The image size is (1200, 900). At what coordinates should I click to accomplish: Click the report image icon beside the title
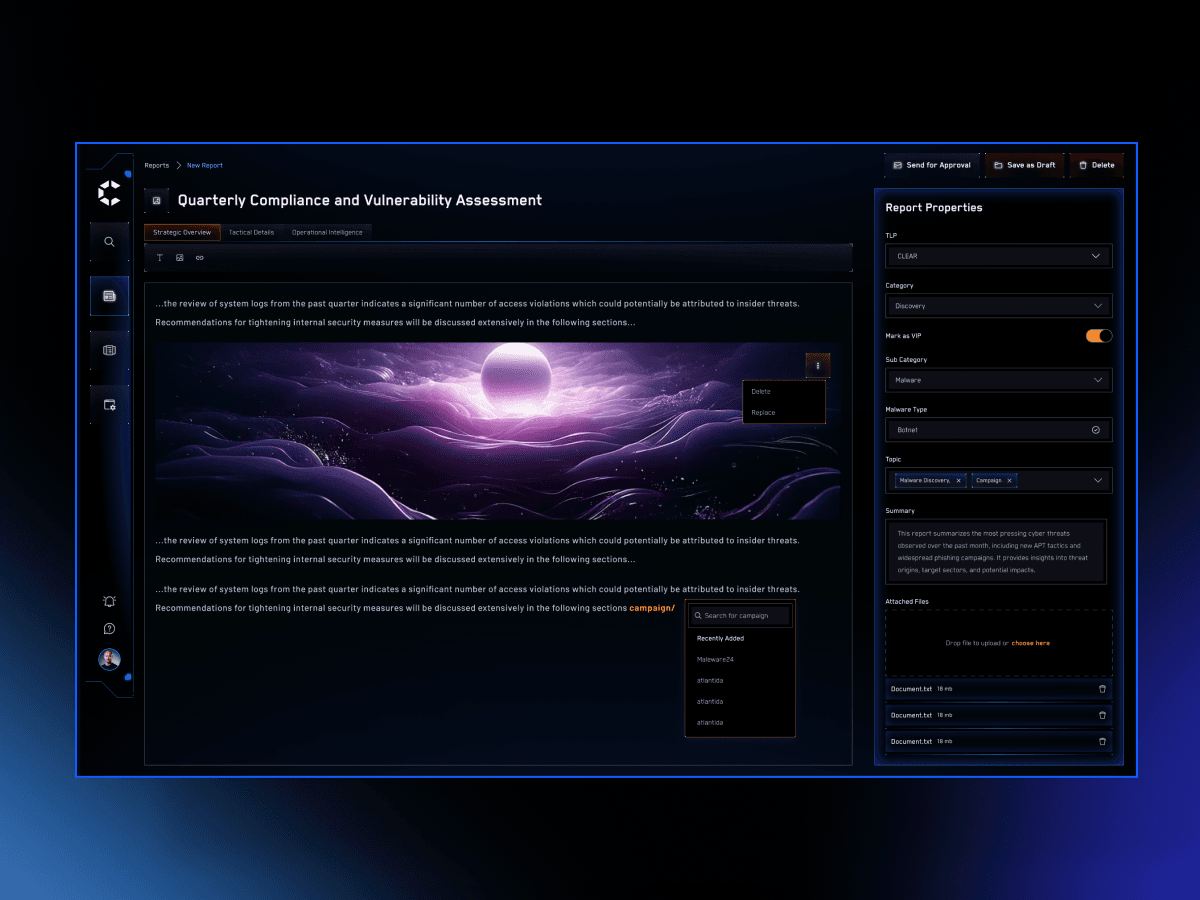(156, 201)
